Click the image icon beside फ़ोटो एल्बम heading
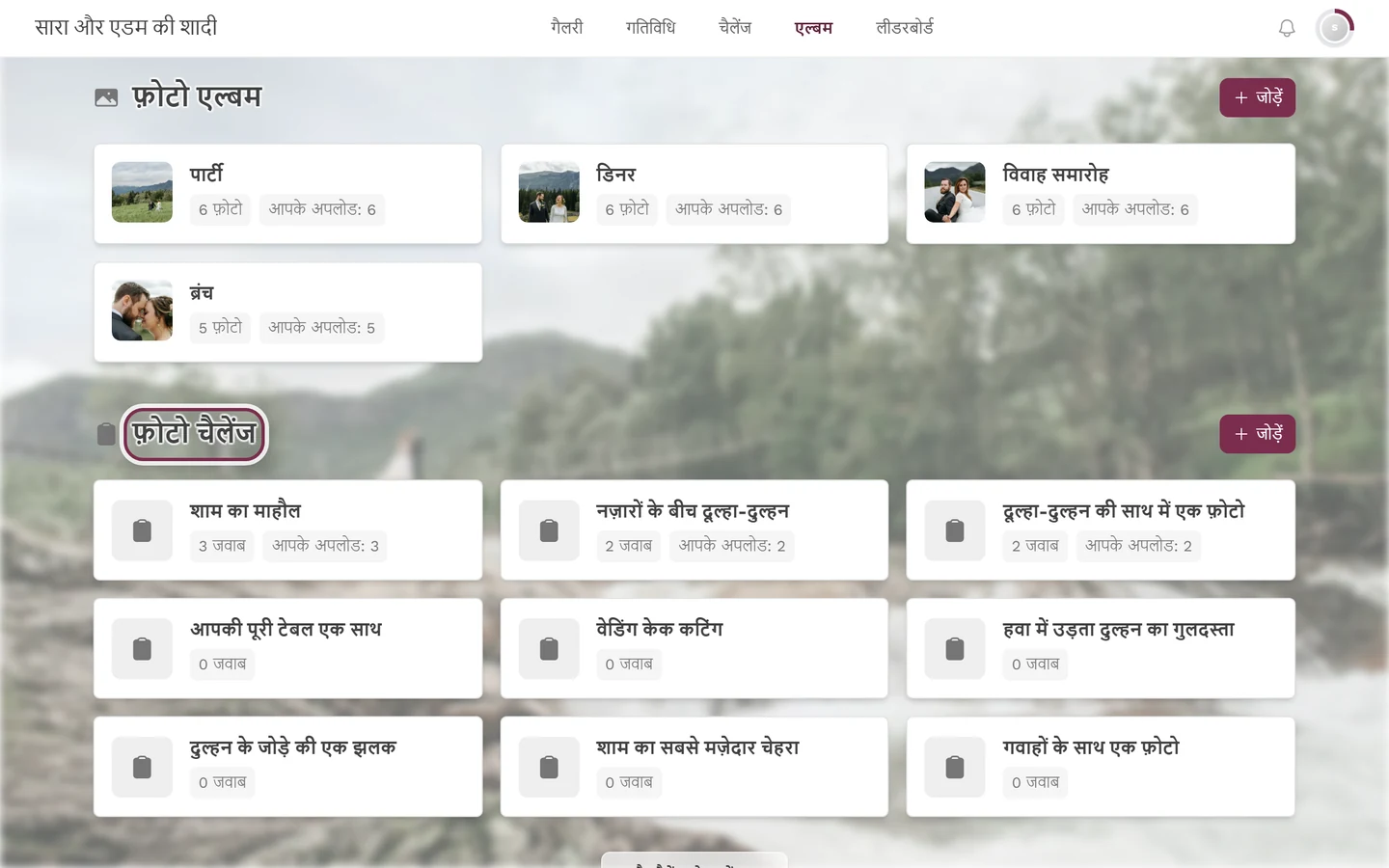The image size is (1389, 868). point(106,97)
